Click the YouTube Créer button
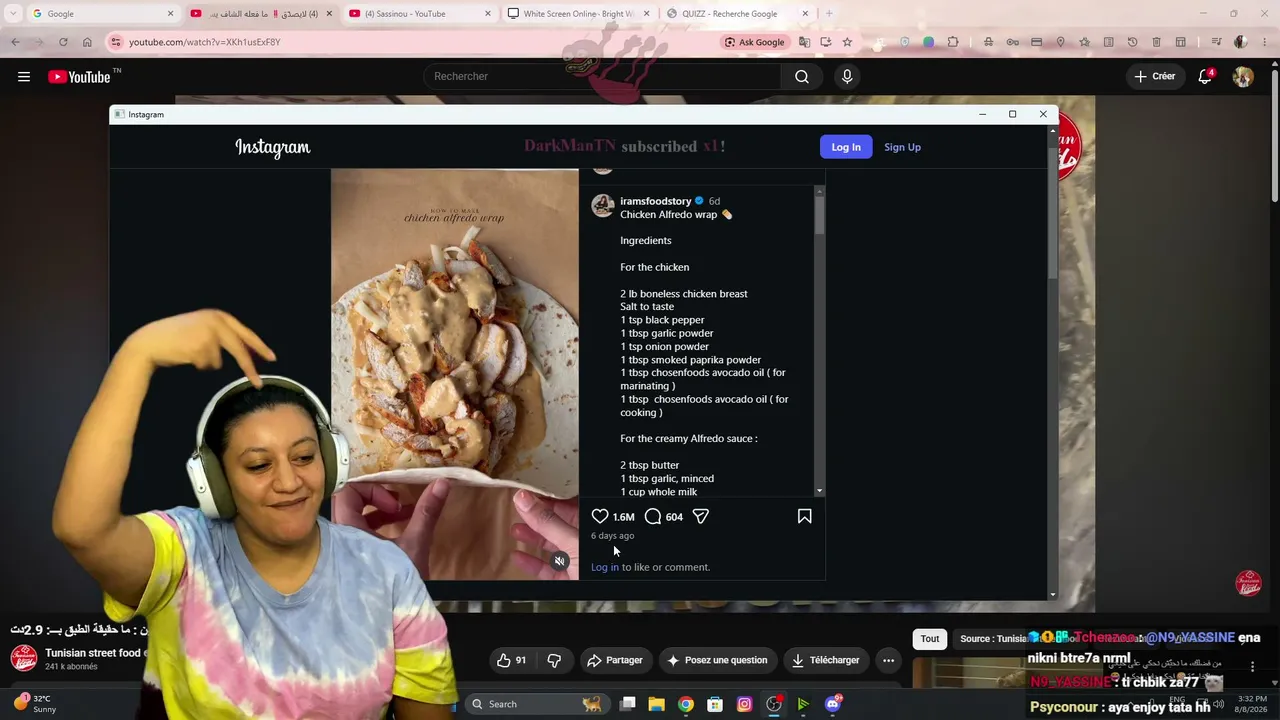1280x720 pixels. tap(1155, 76)
